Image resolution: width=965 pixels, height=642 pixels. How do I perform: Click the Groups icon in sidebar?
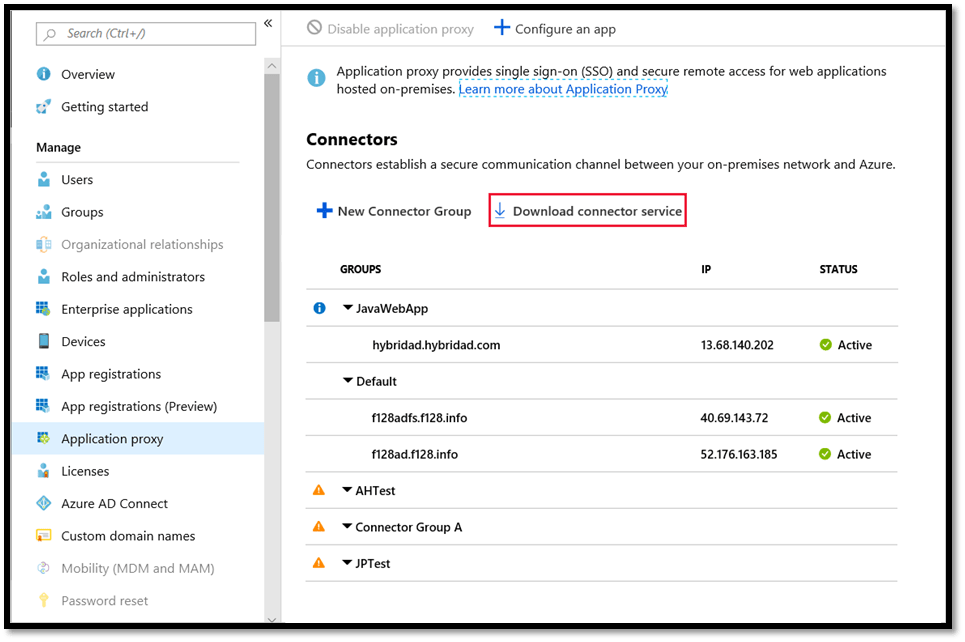[44, 212]
